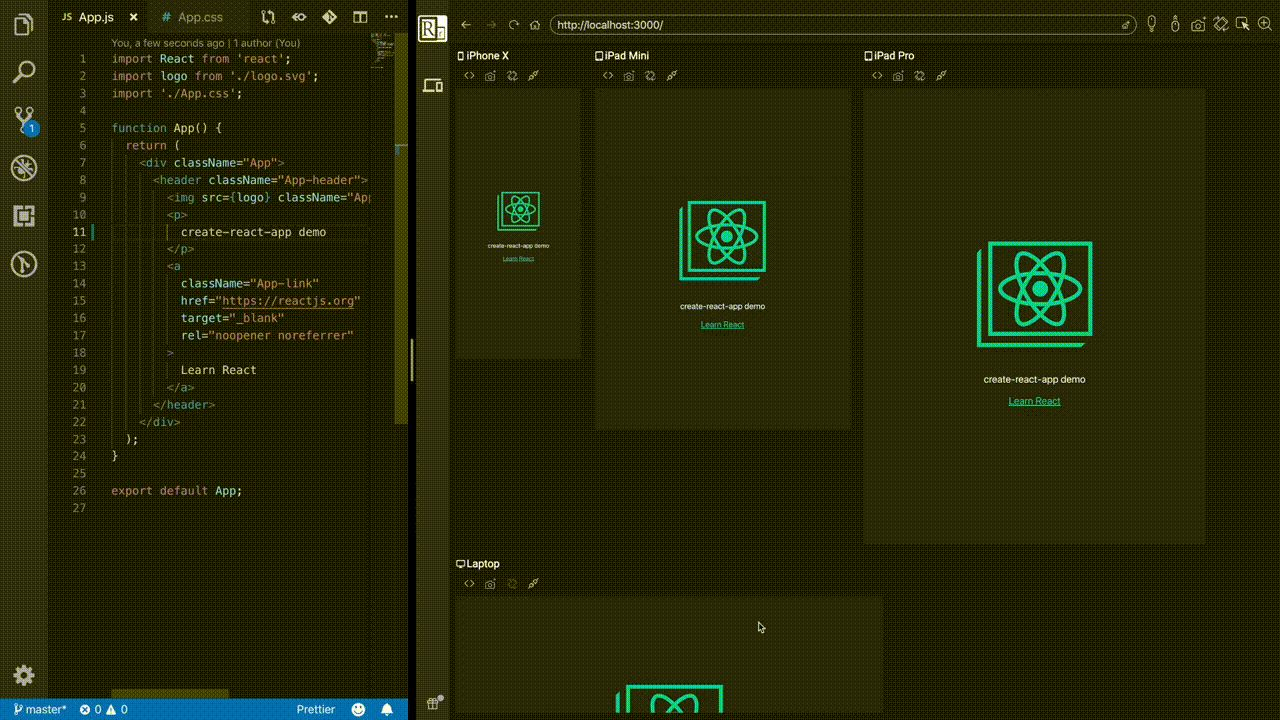The width and height of the screenshot is (1280, 720).
Task: Click Learn React link in iPad Mini preview
Action: click(x=722, y=325)
